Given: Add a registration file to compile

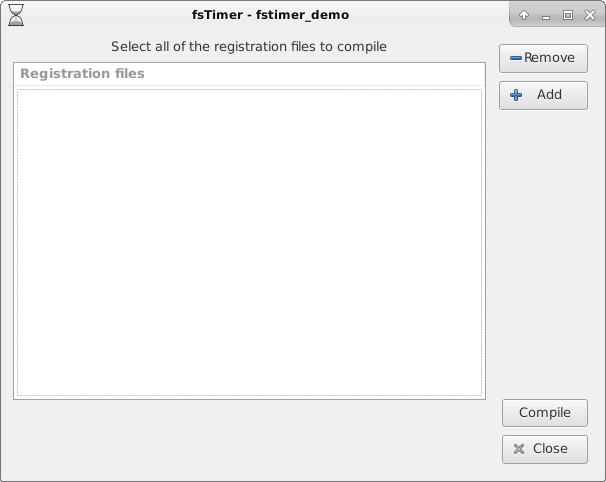Looking at the screenshot, I should [543, 95].
